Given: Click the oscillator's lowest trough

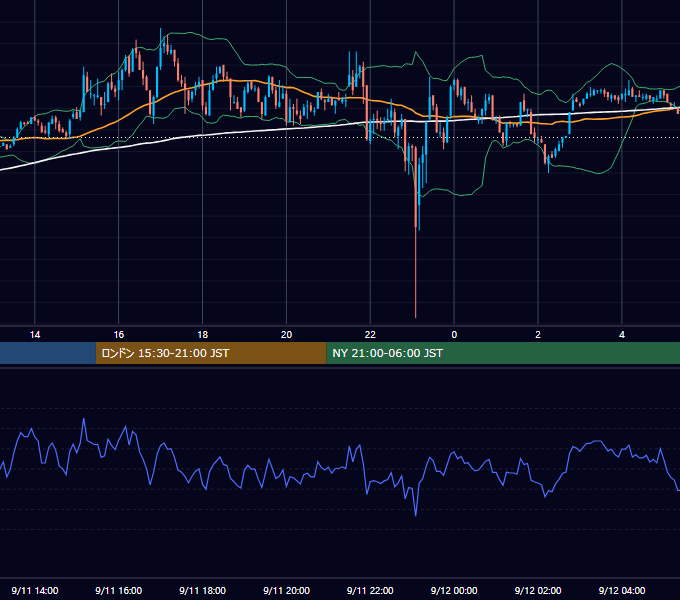Looking at the screenshot, I should point(415,515).
